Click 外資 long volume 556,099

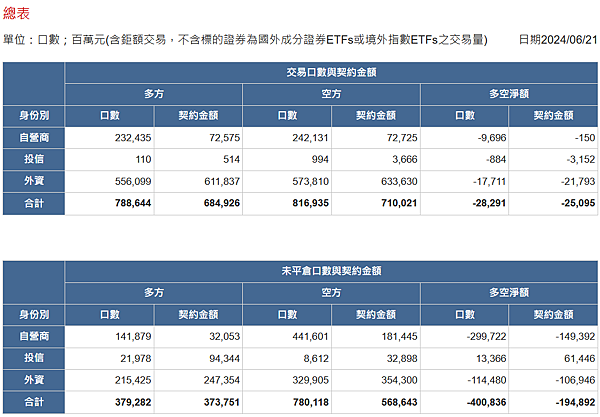click(109, 181)
